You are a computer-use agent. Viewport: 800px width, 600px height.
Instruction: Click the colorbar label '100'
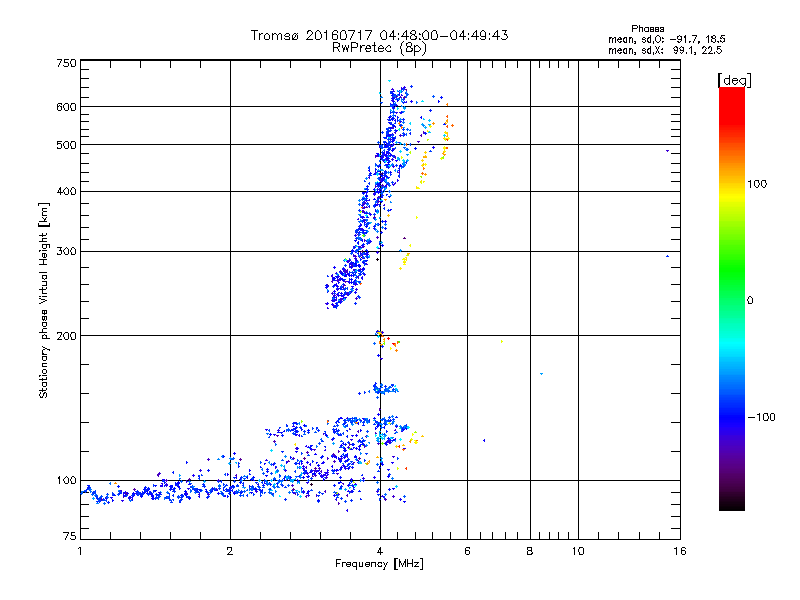(757, 184)
